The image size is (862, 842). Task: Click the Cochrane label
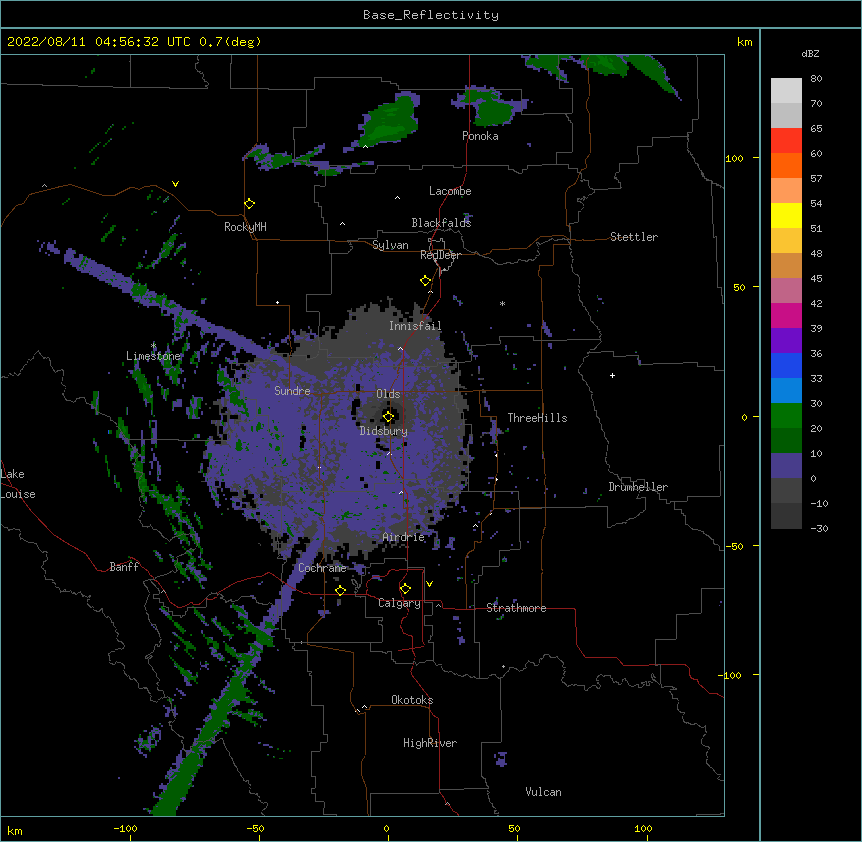point(322,568)
